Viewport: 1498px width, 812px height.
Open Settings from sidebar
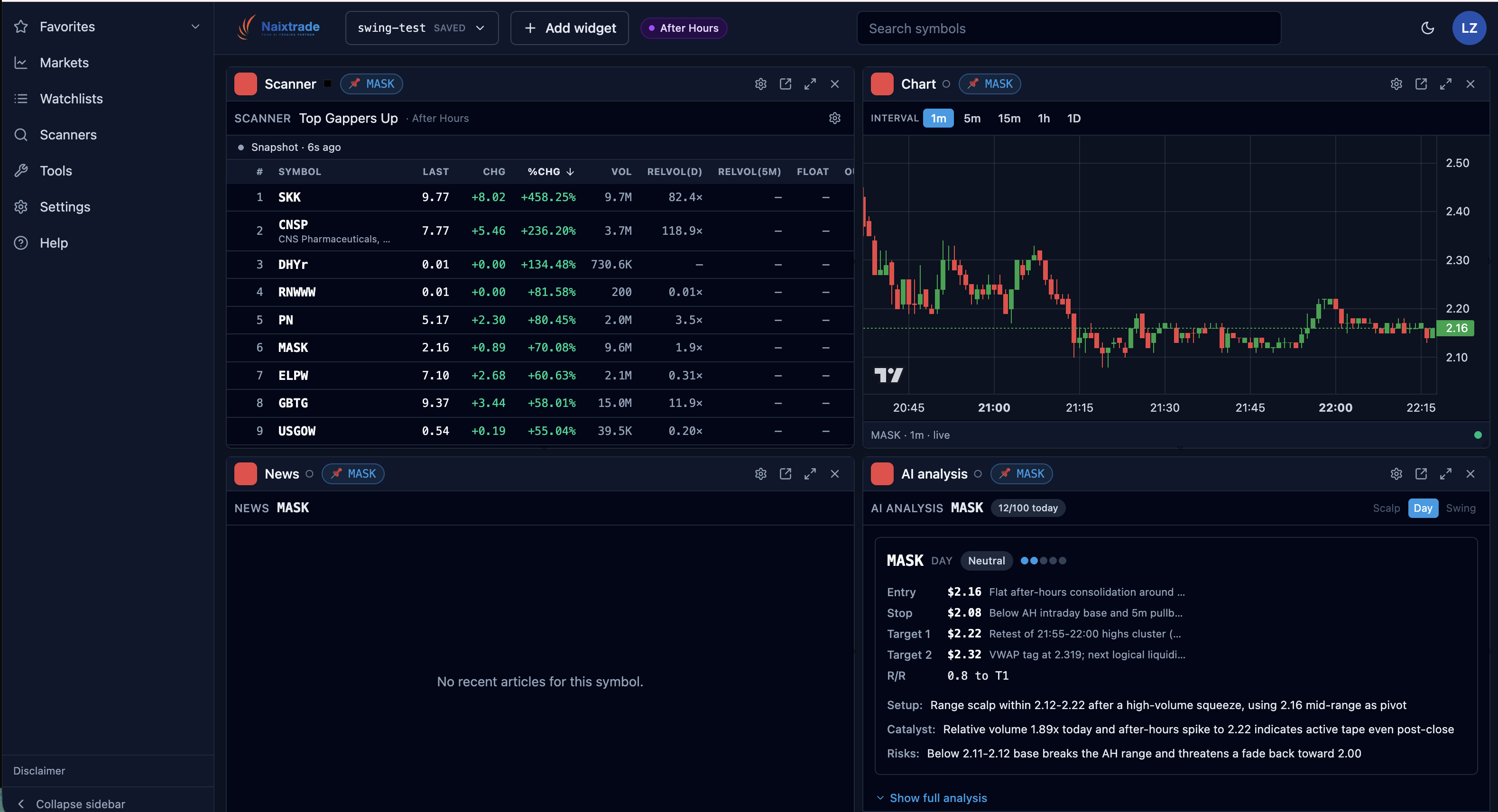[x=65, y=207]
